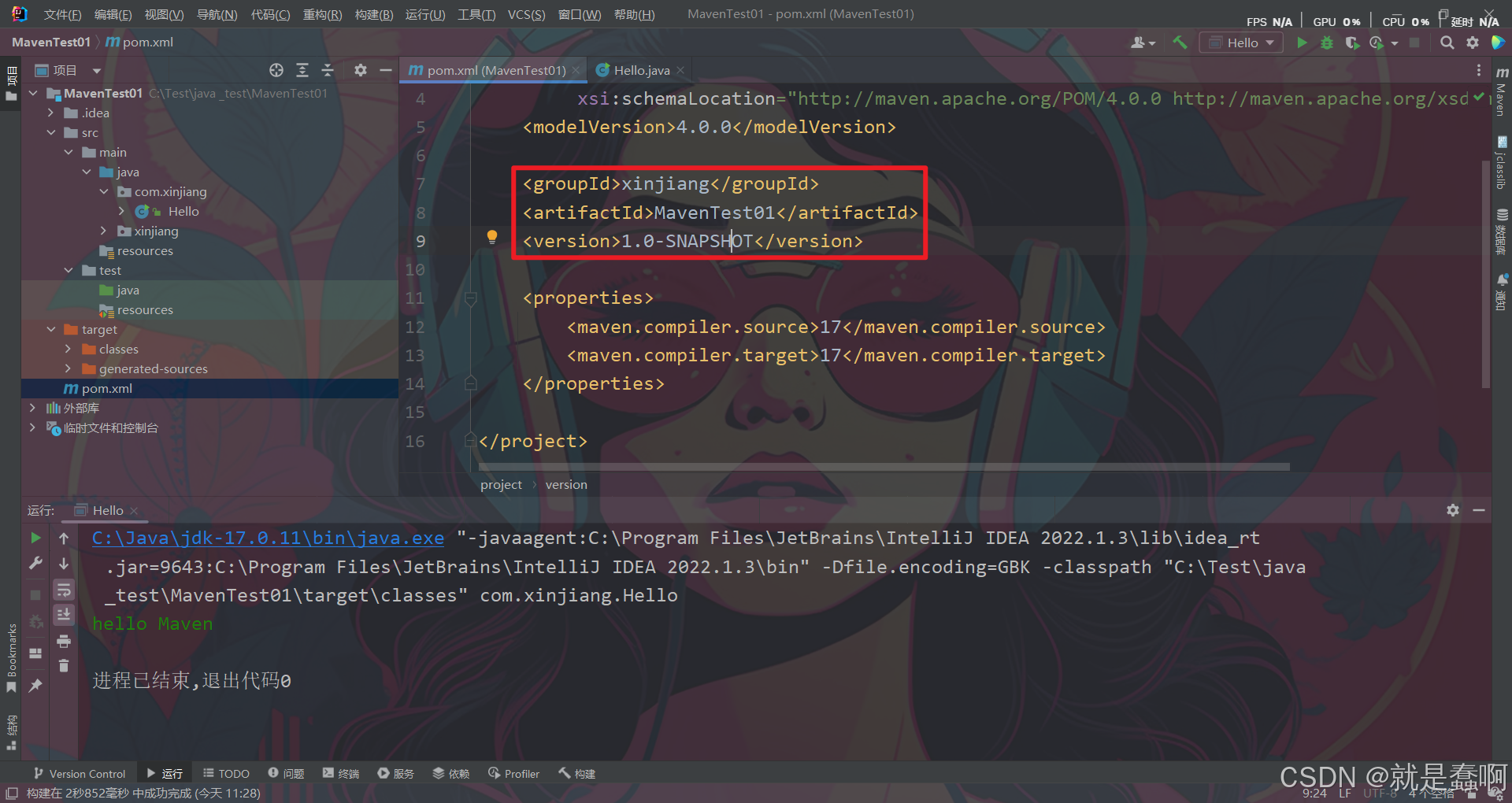Open project view mode dropdown
1512x803 pixels.
[97, 70]
